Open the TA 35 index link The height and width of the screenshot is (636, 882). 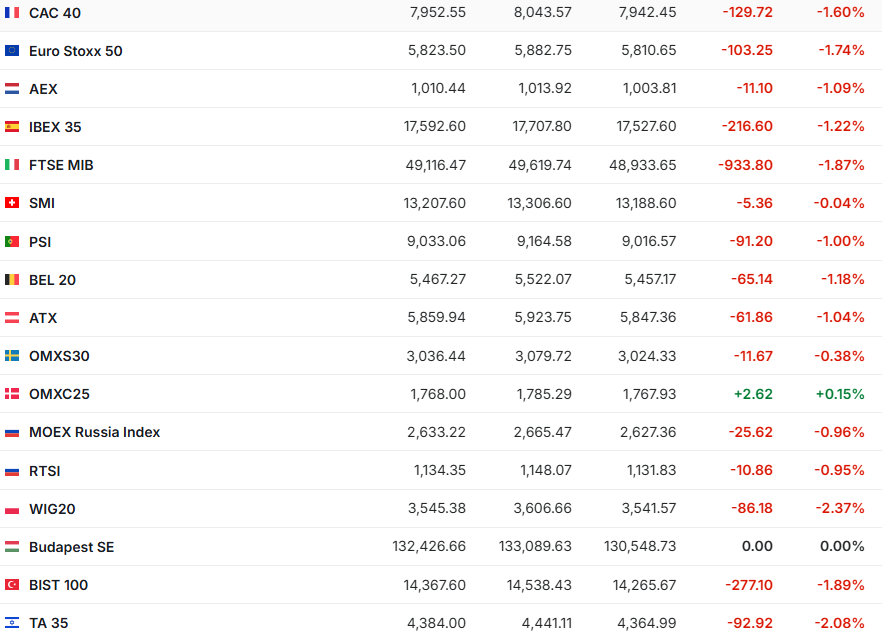48,623
